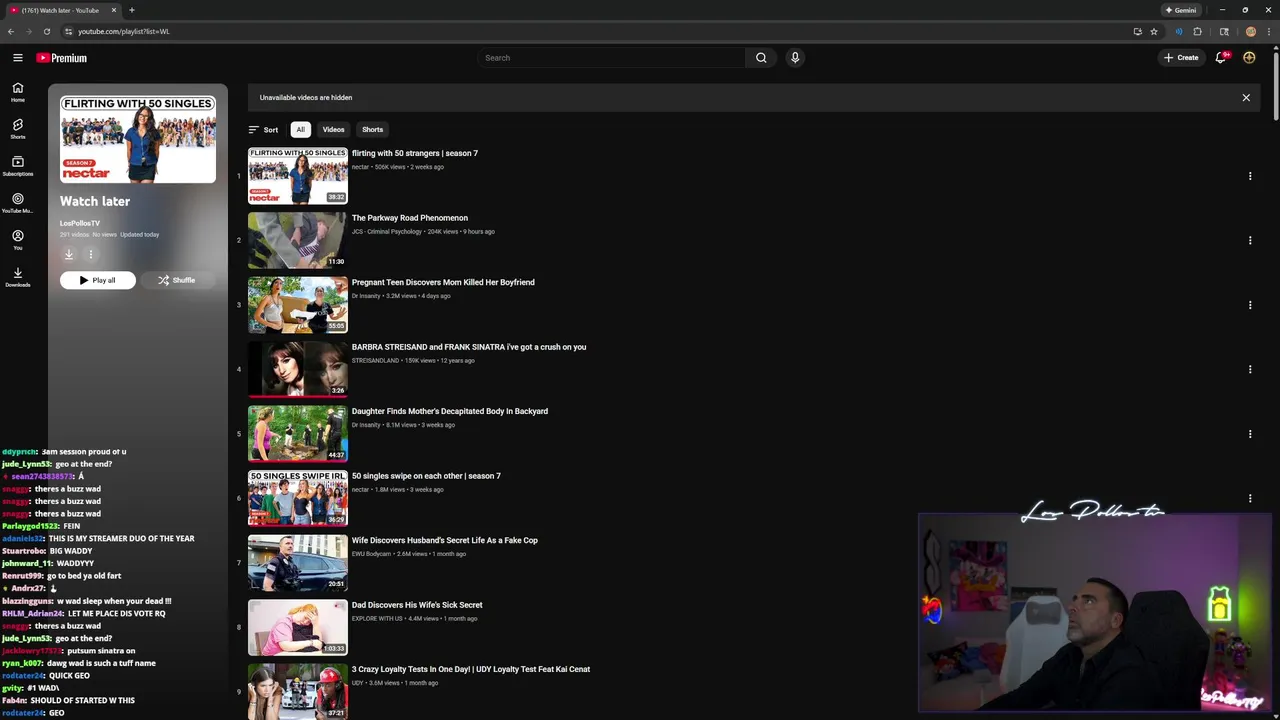Open 'Daughter Finds Mother's Decapitated Body' title

(450, 411)
